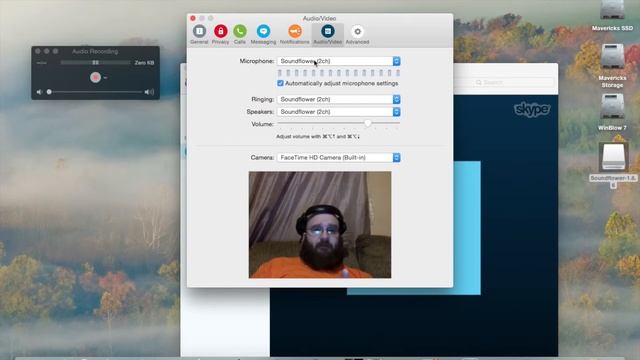Click the webcam preview image
This screenshot has width=640, height=360.
320,225
